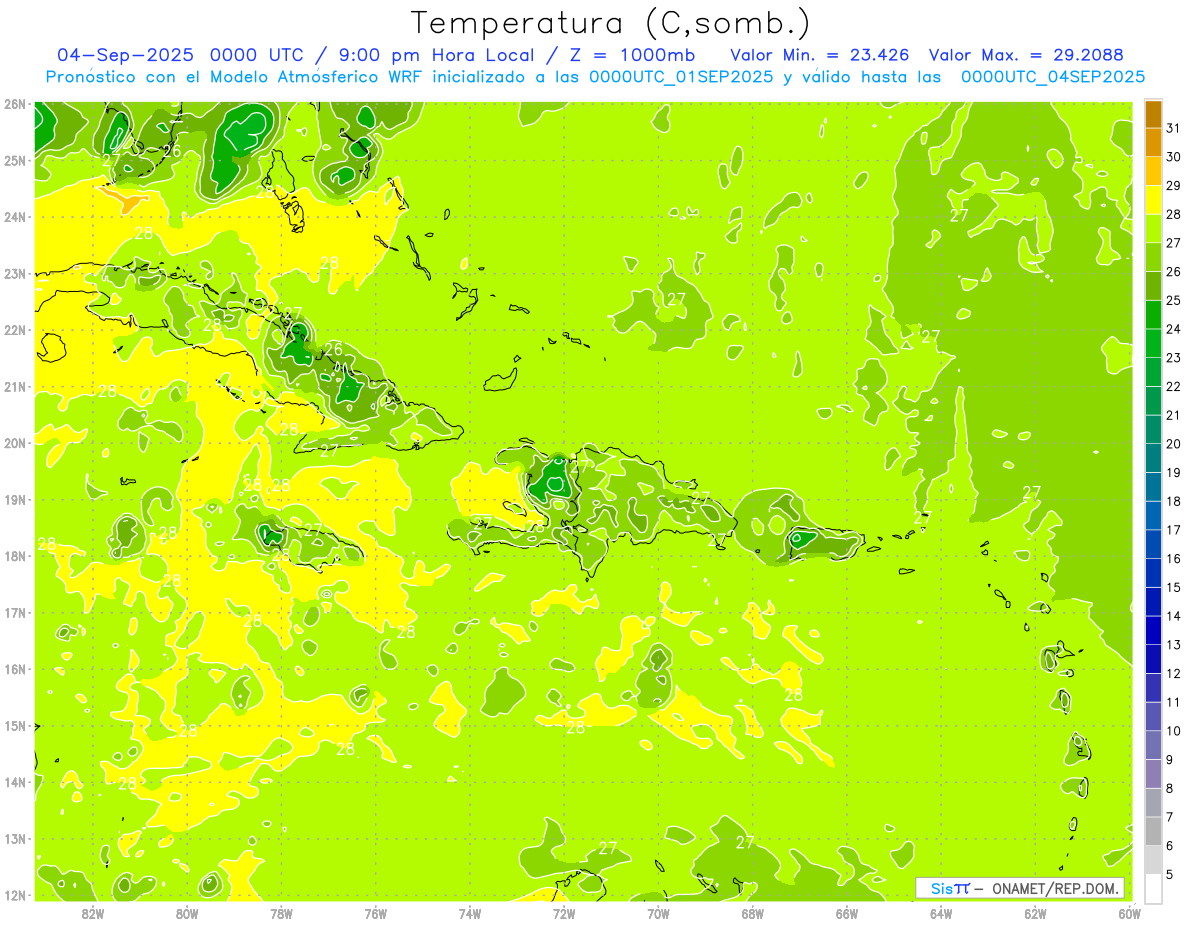Click the "70W" longitude axis label

click(658, 914)
